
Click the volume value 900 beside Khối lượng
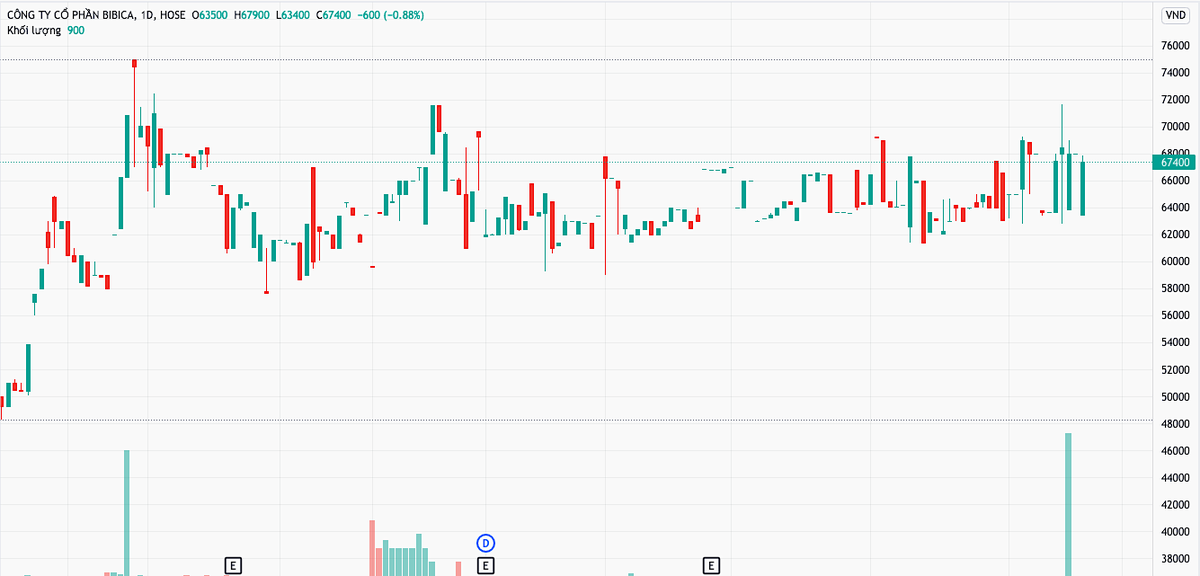coord(76,31)
